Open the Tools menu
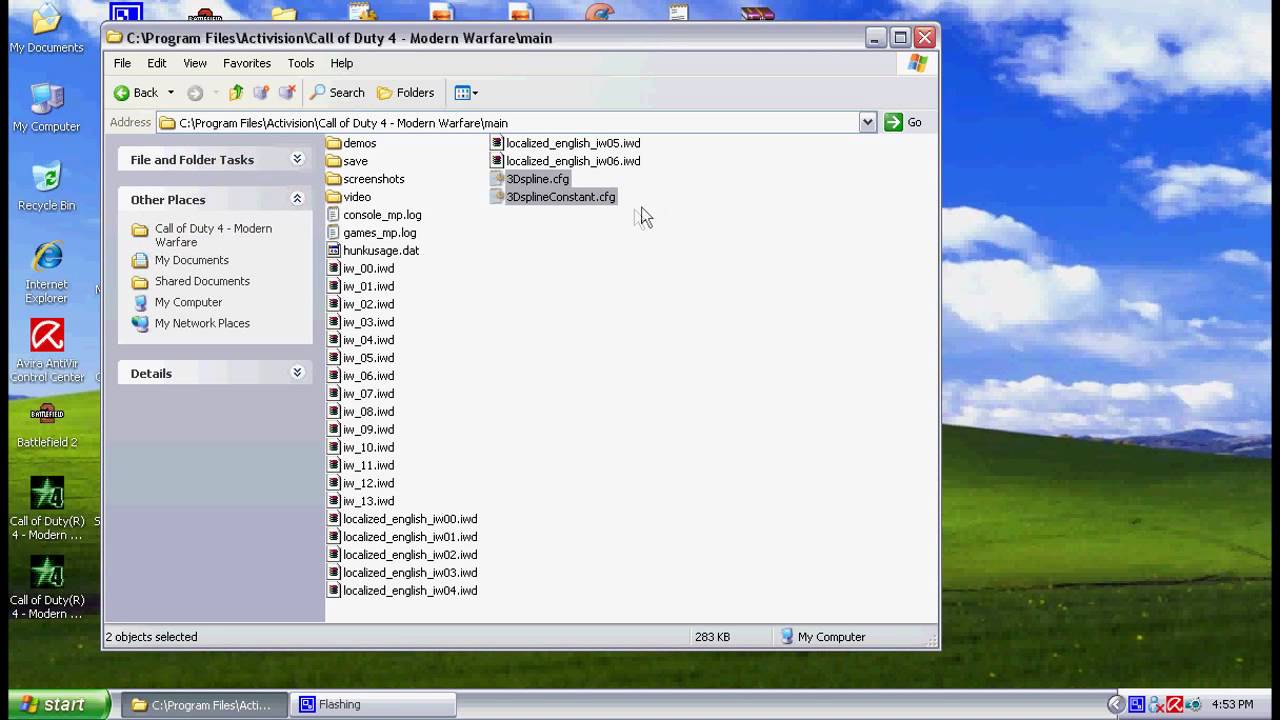This screenshot has width=1280, height=720. tap(301, 63)
